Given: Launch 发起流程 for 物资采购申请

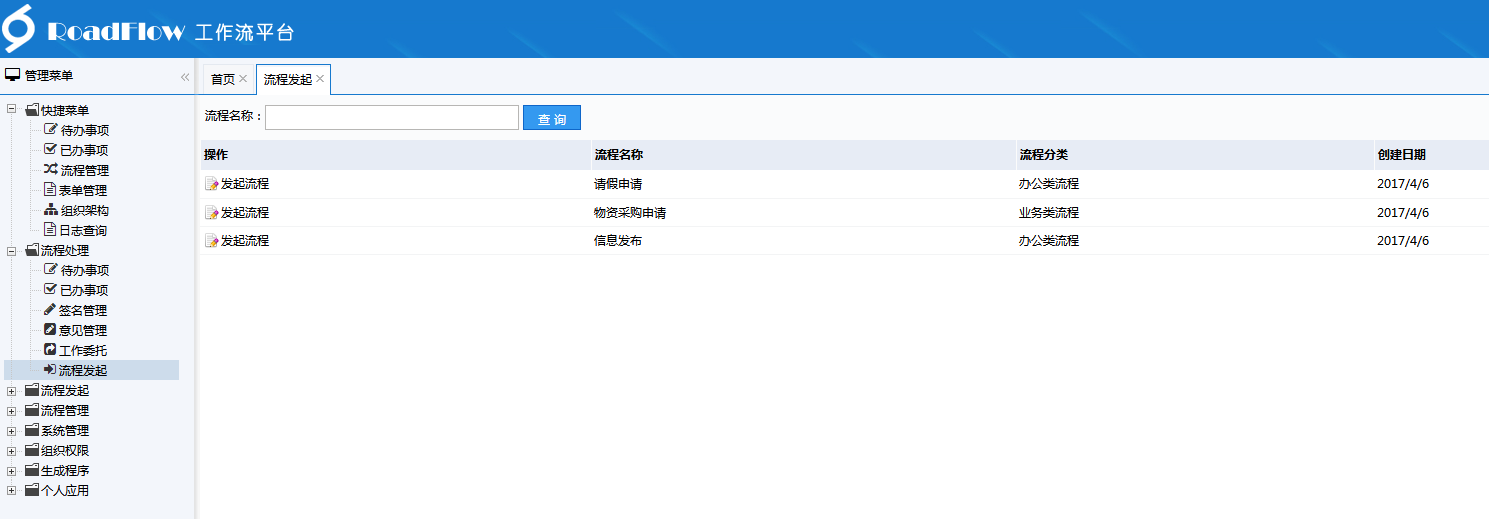Looking at the screenshot, I should click(x=237, y=213).
